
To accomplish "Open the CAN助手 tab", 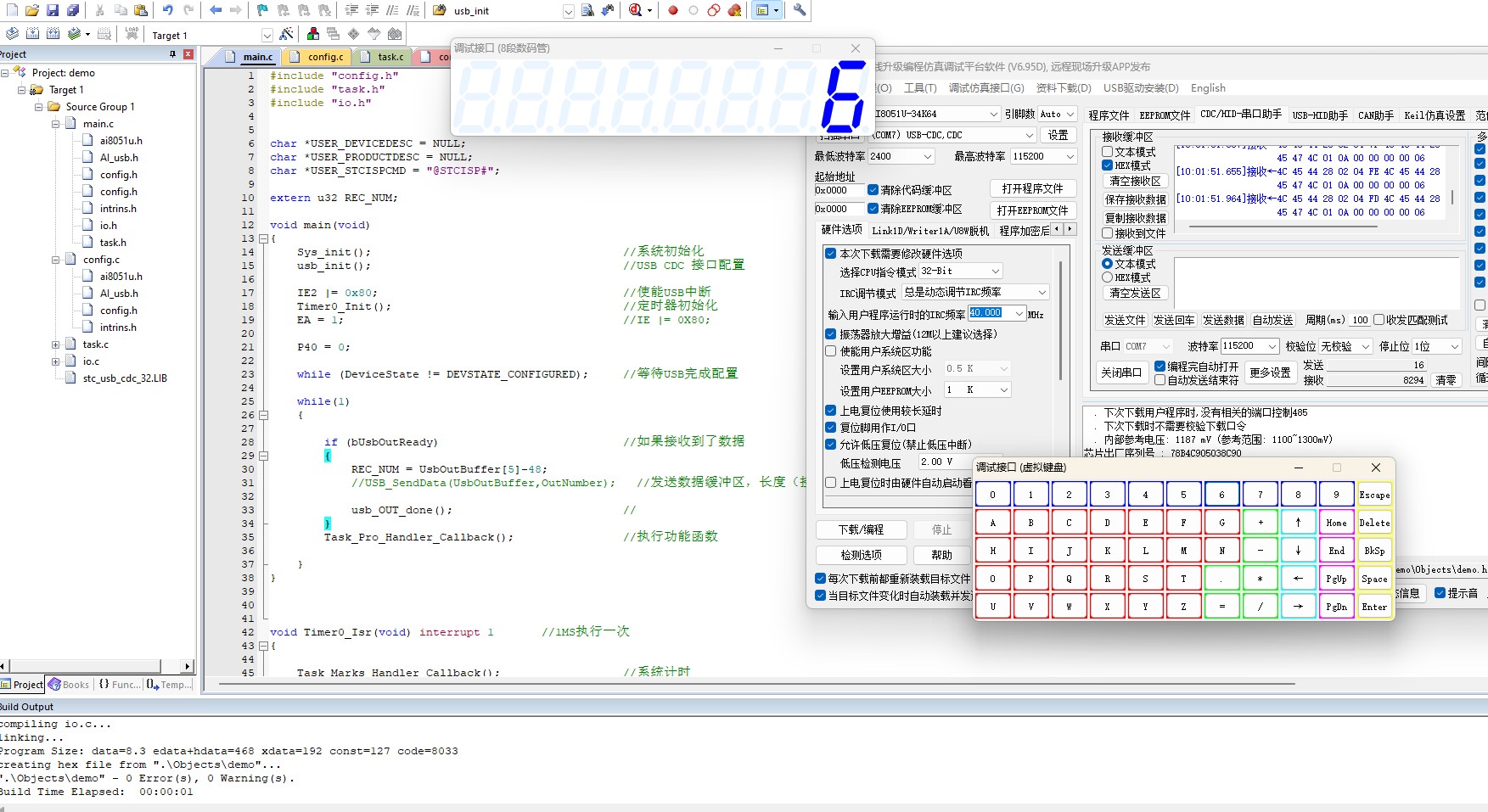I will point(1376,115).
